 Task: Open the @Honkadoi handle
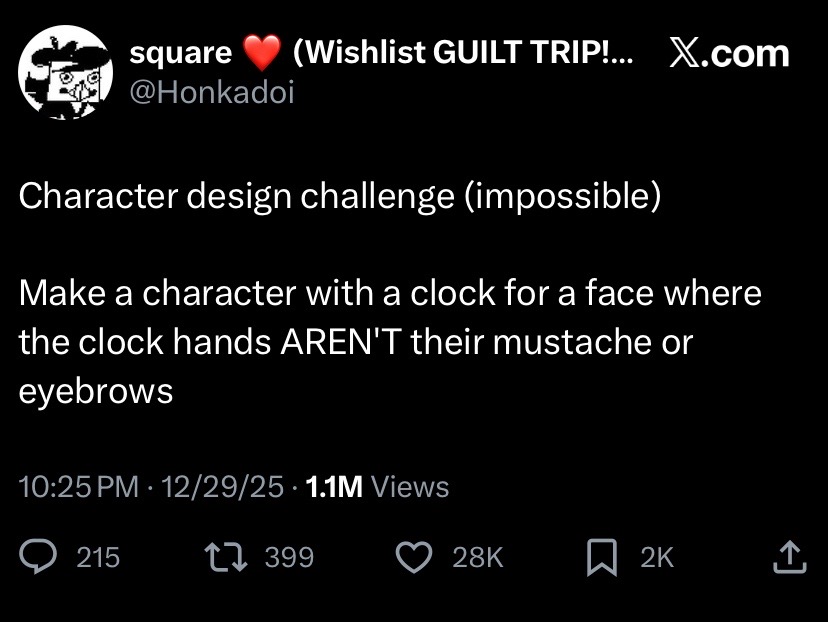tap(212, 92)
